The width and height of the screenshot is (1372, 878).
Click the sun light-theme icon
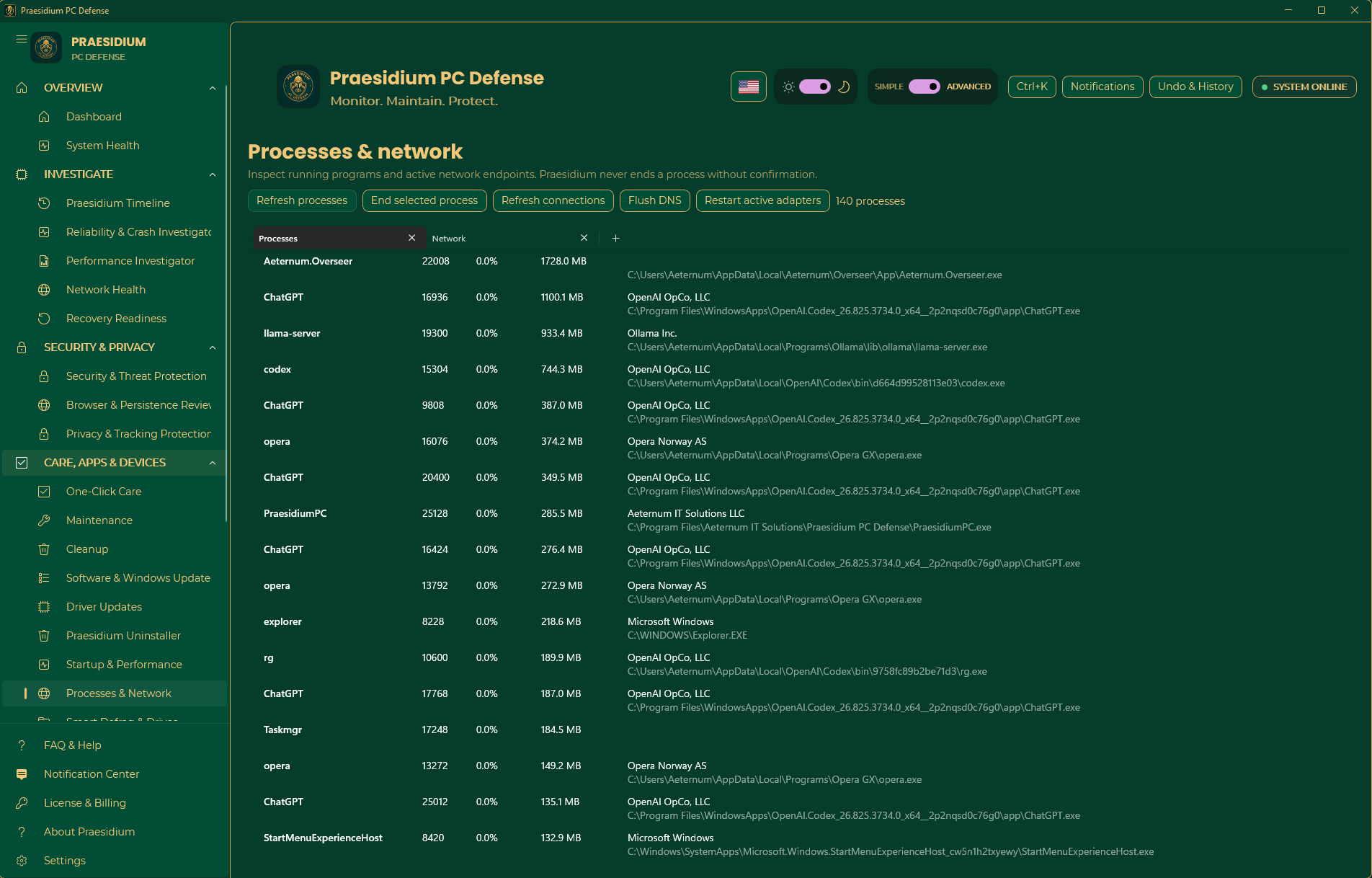(x=788, y=87)
